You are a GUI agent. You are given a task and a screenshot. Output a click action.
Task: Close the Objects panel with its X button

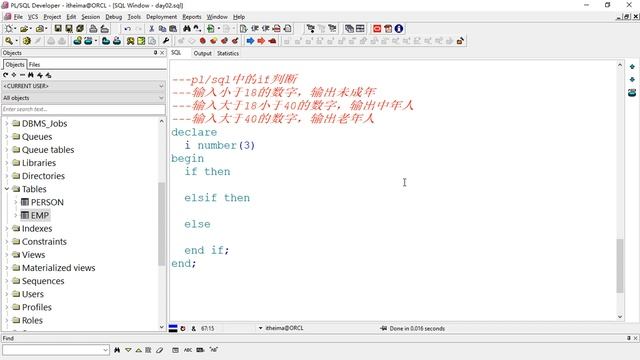(x=162, y=53)
